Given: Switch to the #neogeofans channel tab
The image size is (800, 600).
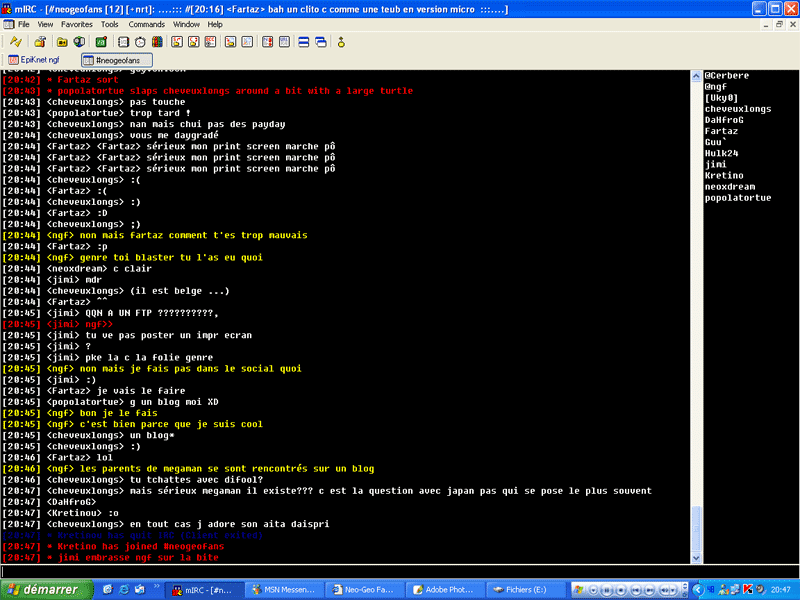Looking at the screenshot, I should [x=115, y=60].
